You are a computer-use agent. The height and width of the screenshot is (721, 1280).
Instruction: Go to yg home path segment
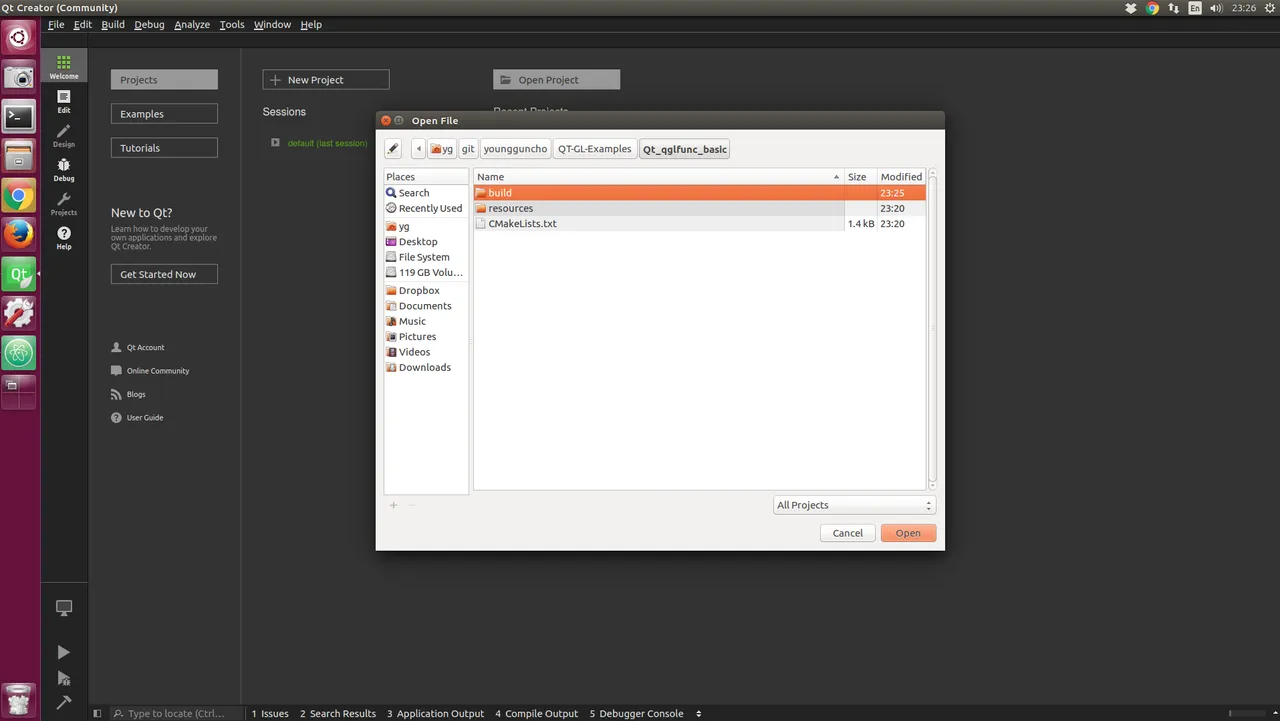tap(442, 149)
